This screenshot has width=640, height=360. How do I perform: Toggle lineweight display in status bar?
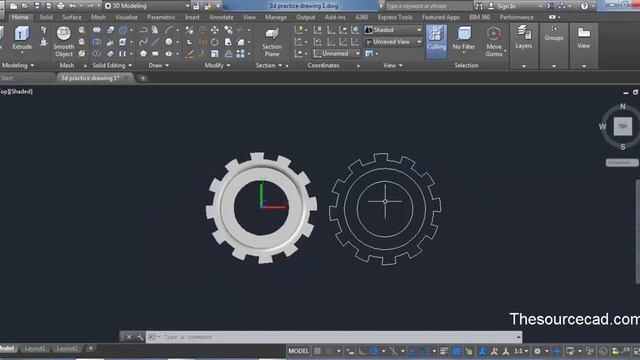click(x=444, y=351)
